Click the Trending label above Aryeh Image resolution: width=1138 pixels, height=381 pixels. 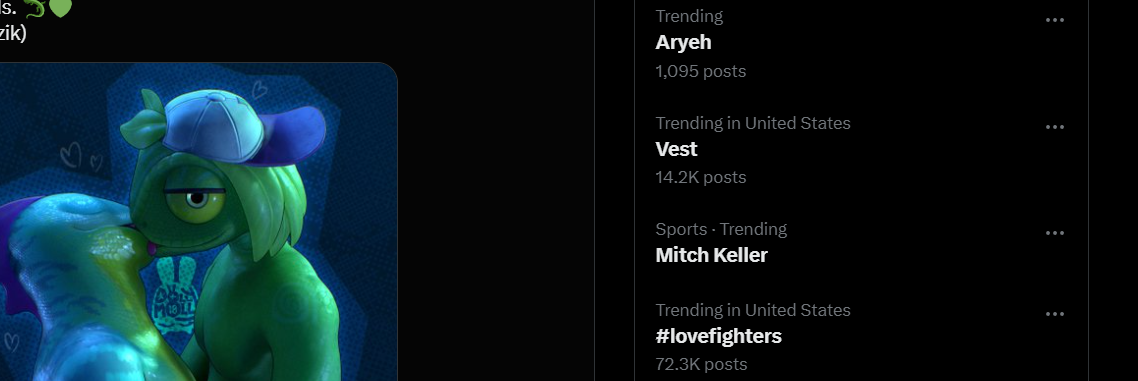click(689, 16)
